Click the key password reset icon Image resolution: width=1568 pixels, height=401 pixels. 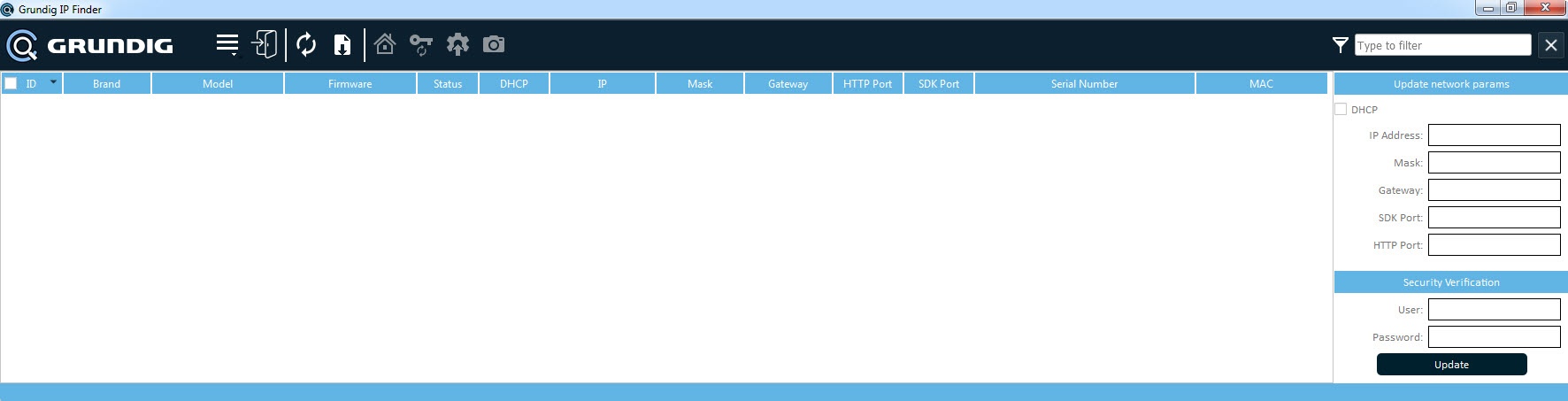420,44
